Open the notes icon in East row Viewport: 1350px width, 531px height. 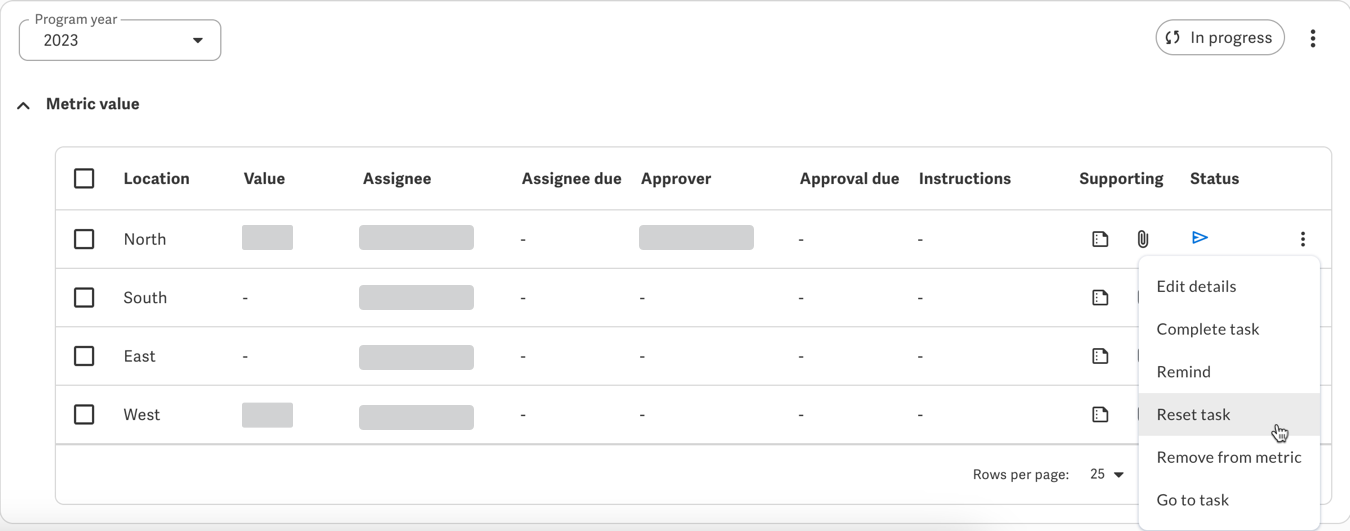point(1100,356)
